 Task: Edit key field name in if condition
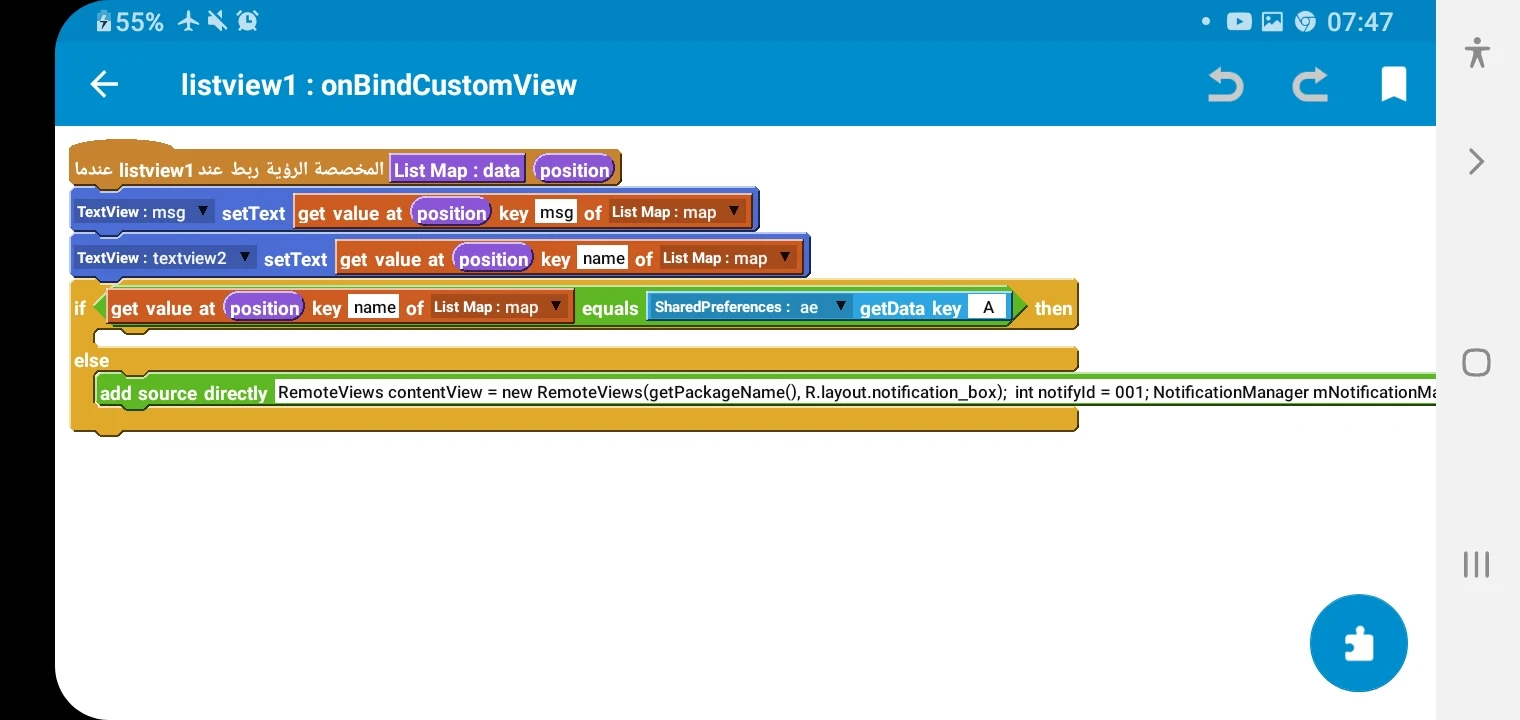click(375, 307)
